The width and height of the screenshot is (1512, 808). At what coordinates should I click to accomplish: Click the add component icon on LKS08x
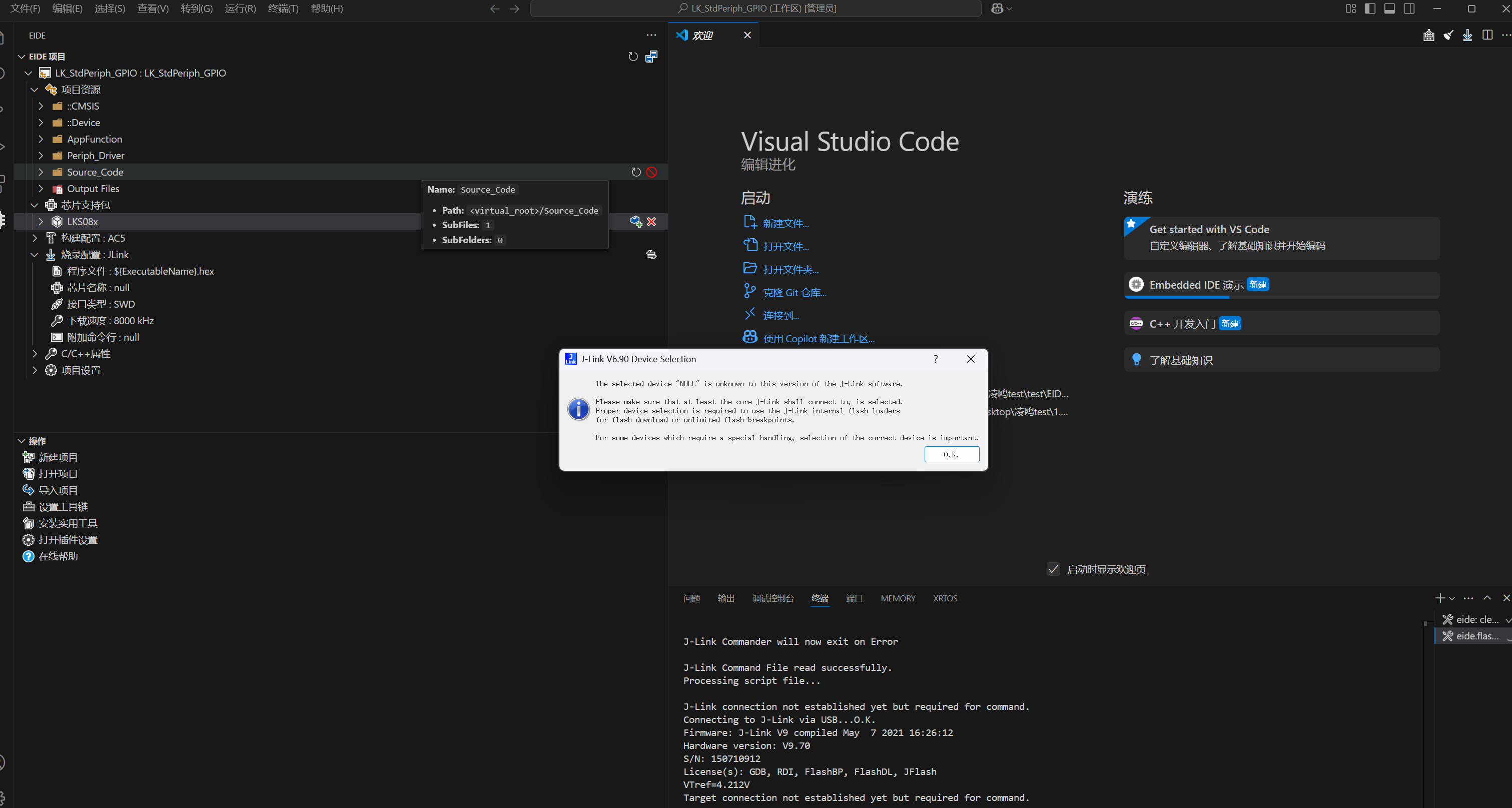click(x=636, y=221)
